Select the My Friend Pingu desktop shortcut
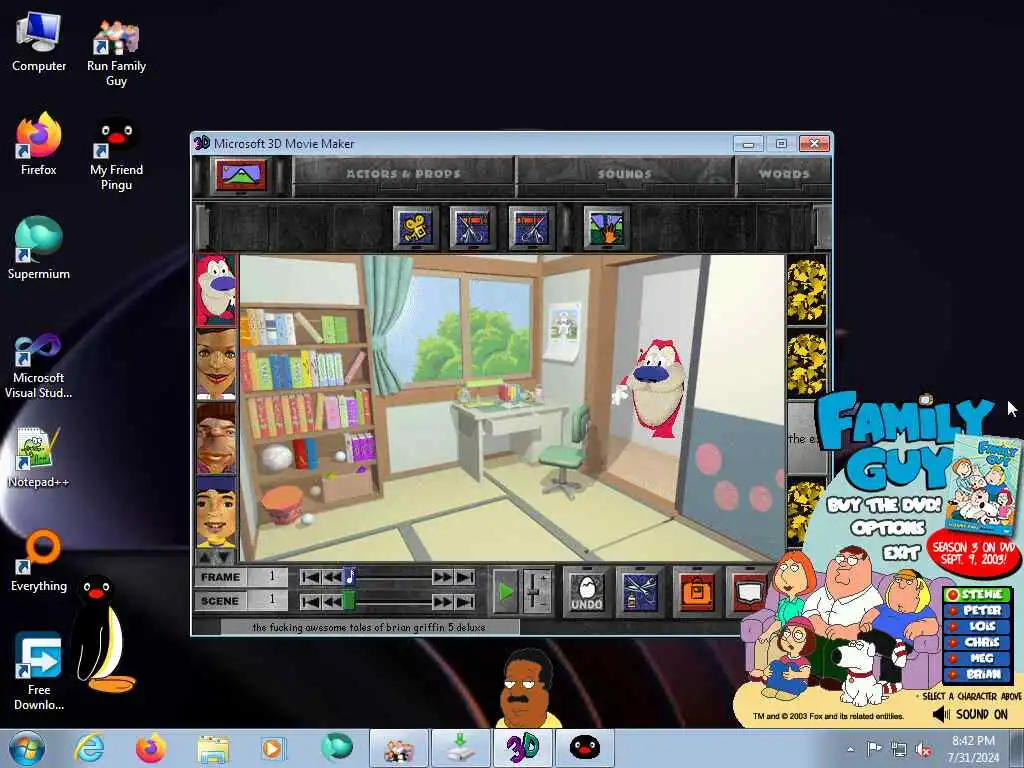Viewport: 1024px width, 768px height. tap(116, 154)
